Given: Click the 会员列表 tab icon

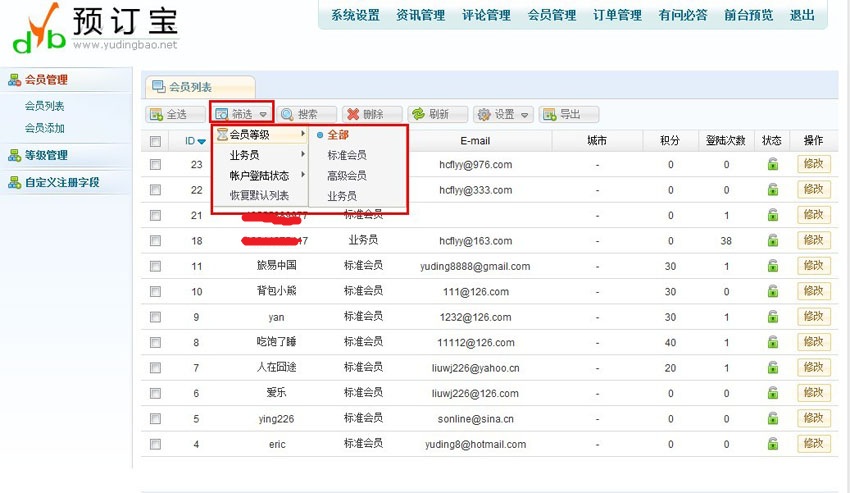Looking at the screenshot, I should 158,86.
